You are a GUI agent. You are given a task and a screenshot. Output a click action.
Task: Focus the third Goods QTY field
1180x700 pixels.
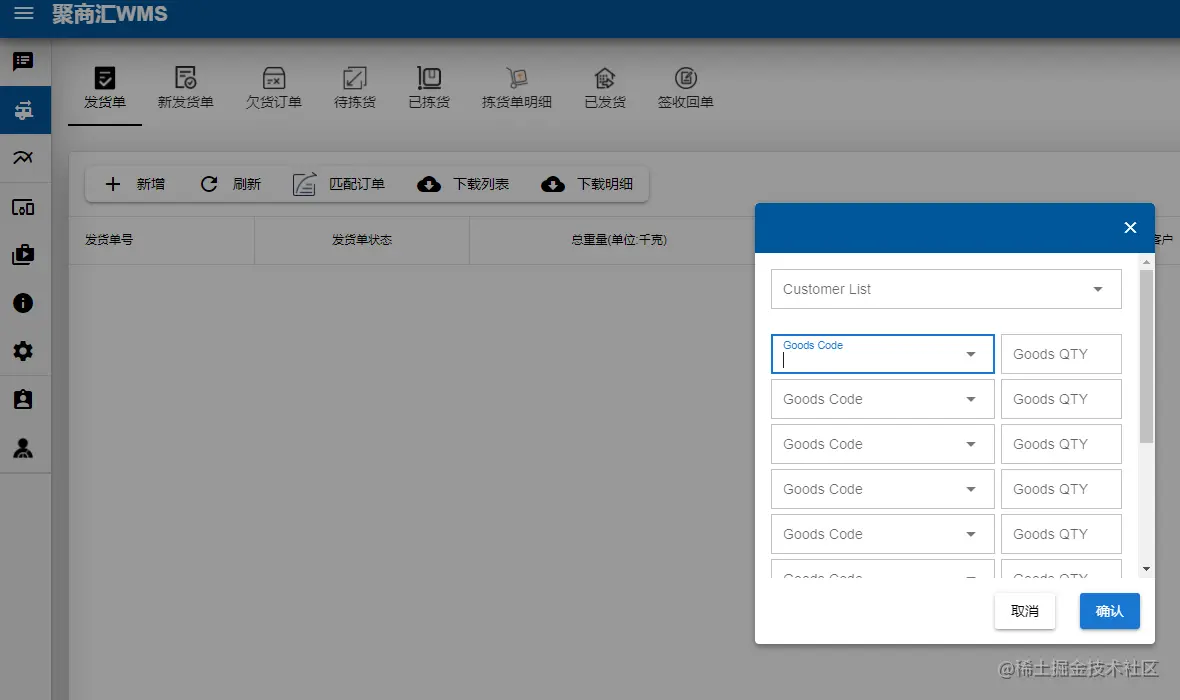coord(1061,444)
